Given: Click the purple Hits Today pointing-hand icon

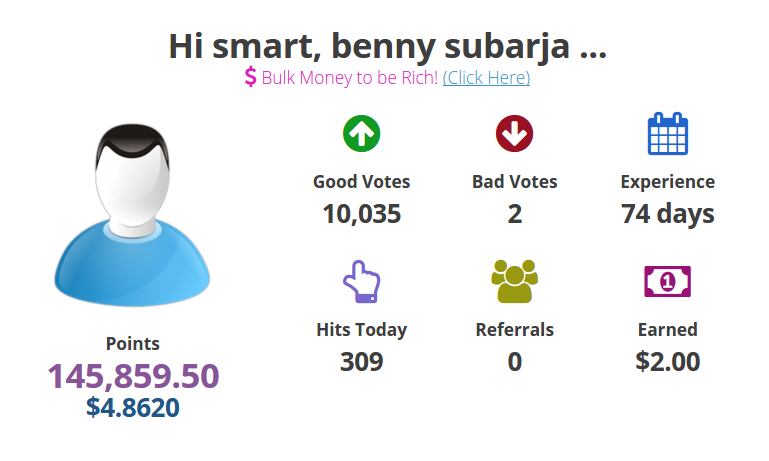Looking at the screenshot, I should 361,281.
